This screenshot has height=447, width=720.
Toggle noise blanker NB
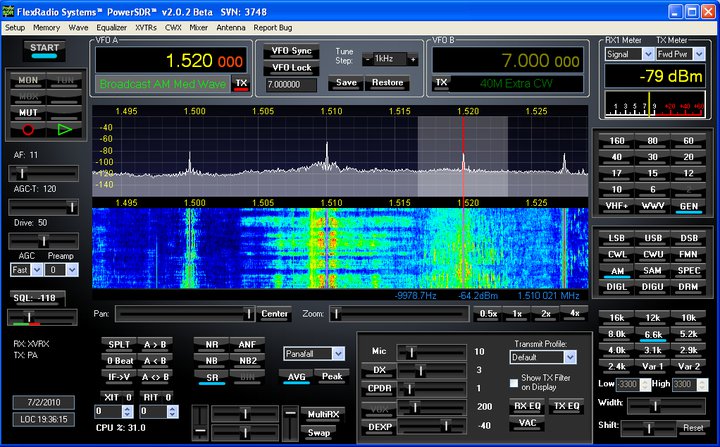click(212, 361)
